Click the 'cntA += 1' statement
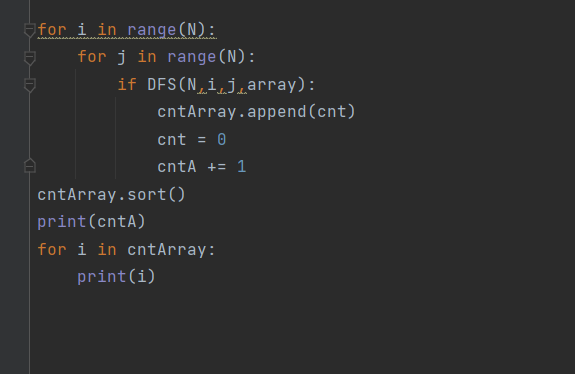575x374 pixels. pyautogui.click(x=202, y=167)
